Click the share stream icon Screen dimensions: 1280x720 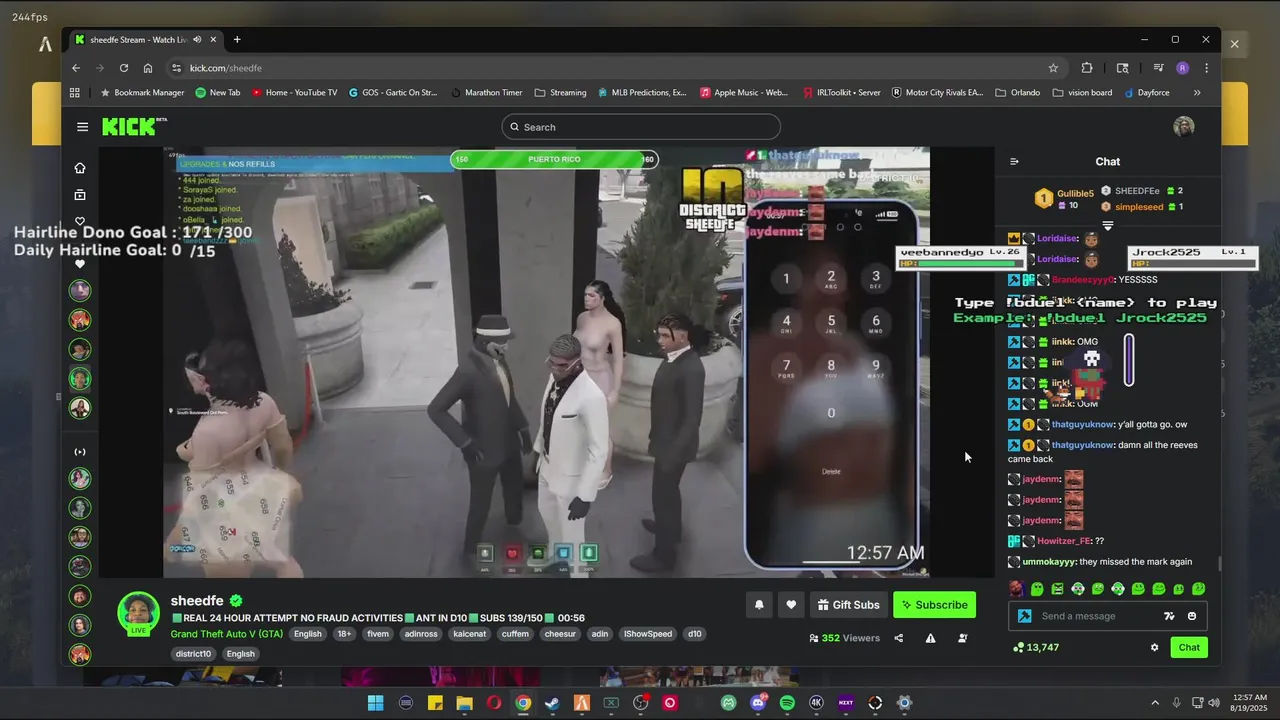[x=898, y=638]
